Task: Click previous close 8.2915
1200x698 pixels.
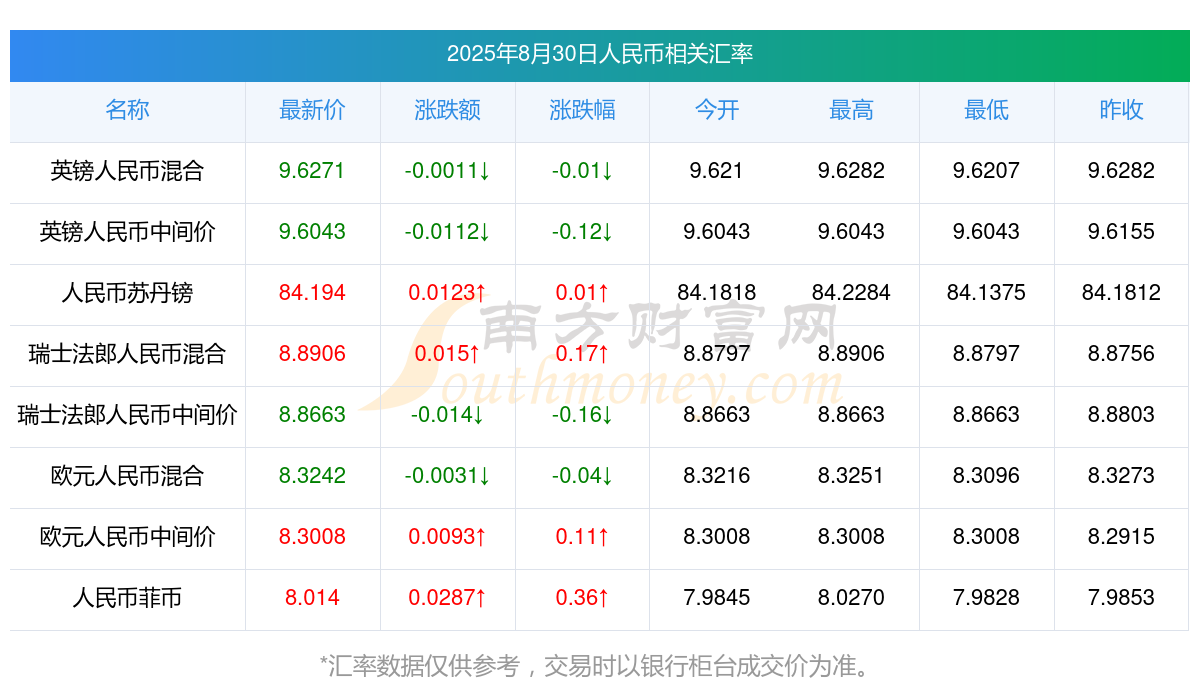Action: pos(1121,537)
